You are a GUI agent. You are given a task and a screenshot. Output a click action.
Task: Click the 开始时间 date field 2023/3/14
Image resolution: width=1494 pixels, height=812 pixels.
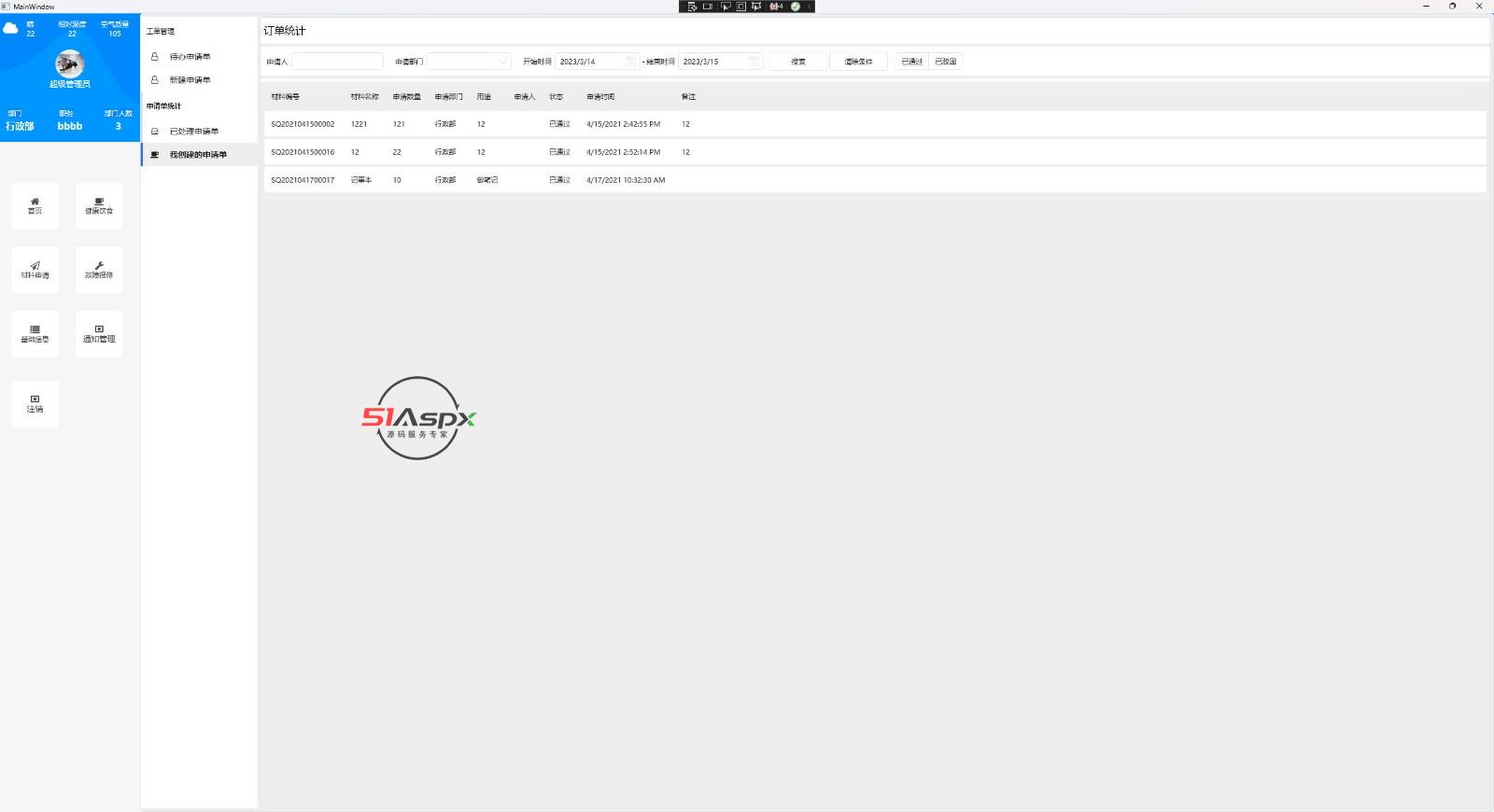(x=597, y=62)
